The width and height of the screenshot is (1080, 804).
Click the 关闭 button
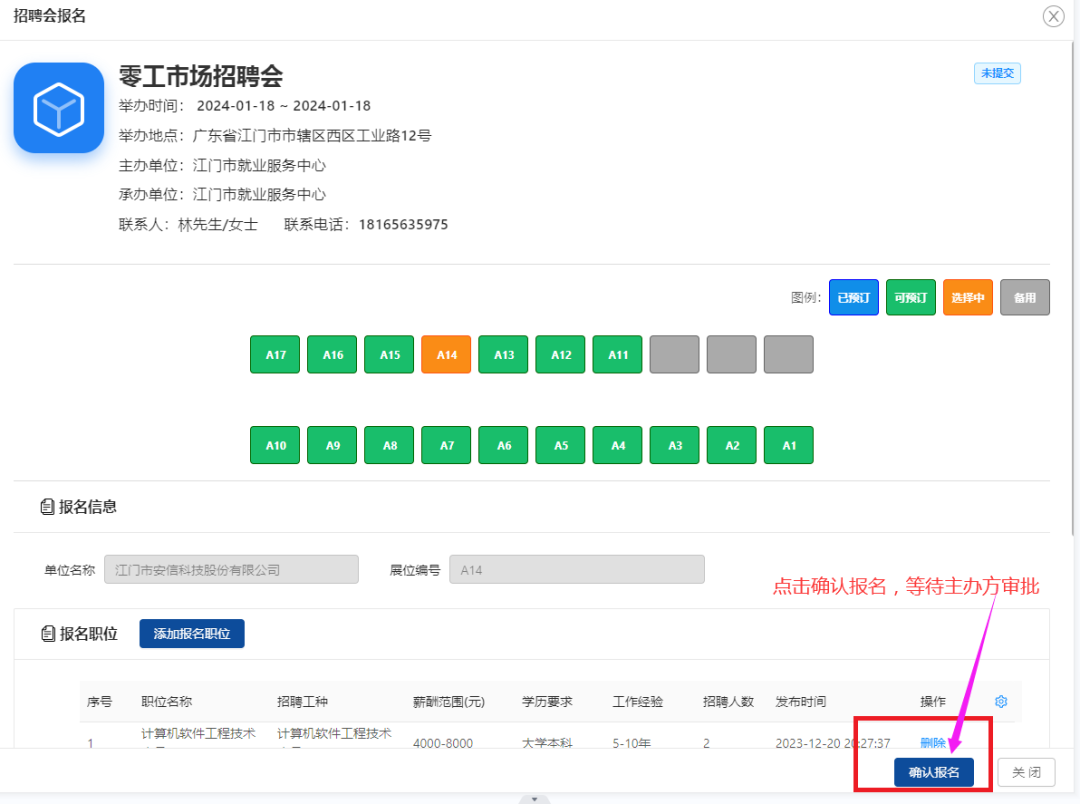pyautogui.click(x=1025, y=772)
